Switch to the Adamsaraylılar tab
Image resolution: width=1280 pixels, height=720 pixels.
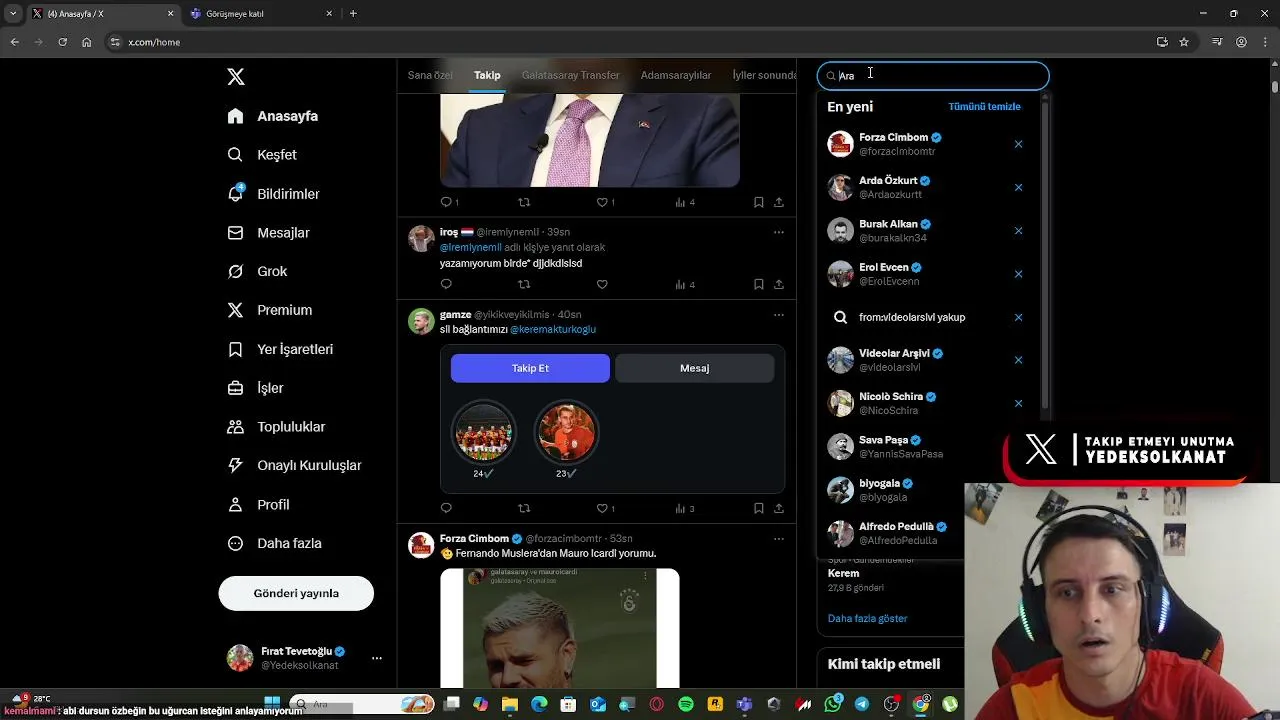click(x=676, y=75)
